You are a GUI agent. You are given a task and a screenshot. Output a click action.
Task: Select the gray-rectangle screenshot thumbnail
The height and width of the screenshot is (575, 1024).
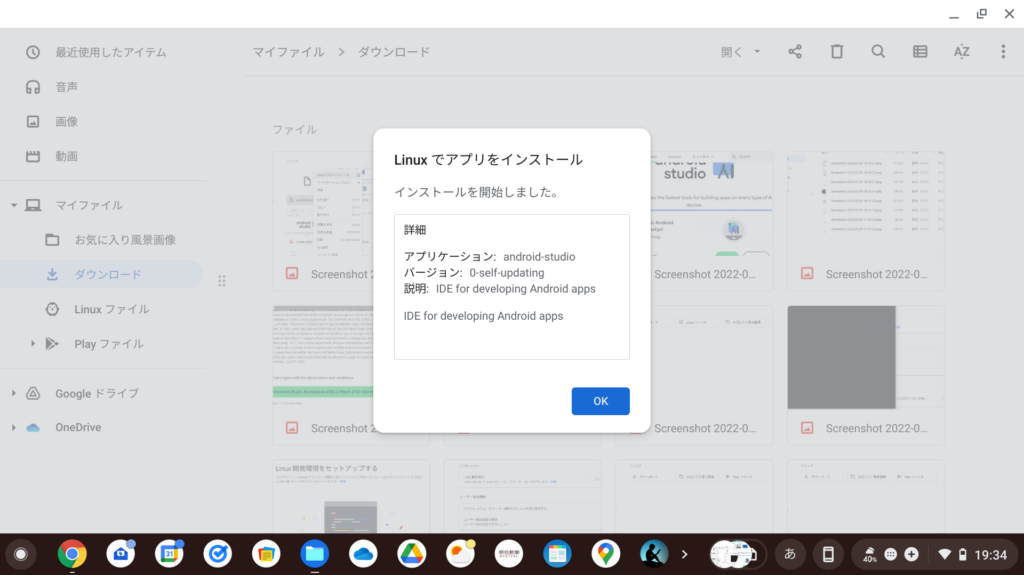865,357
